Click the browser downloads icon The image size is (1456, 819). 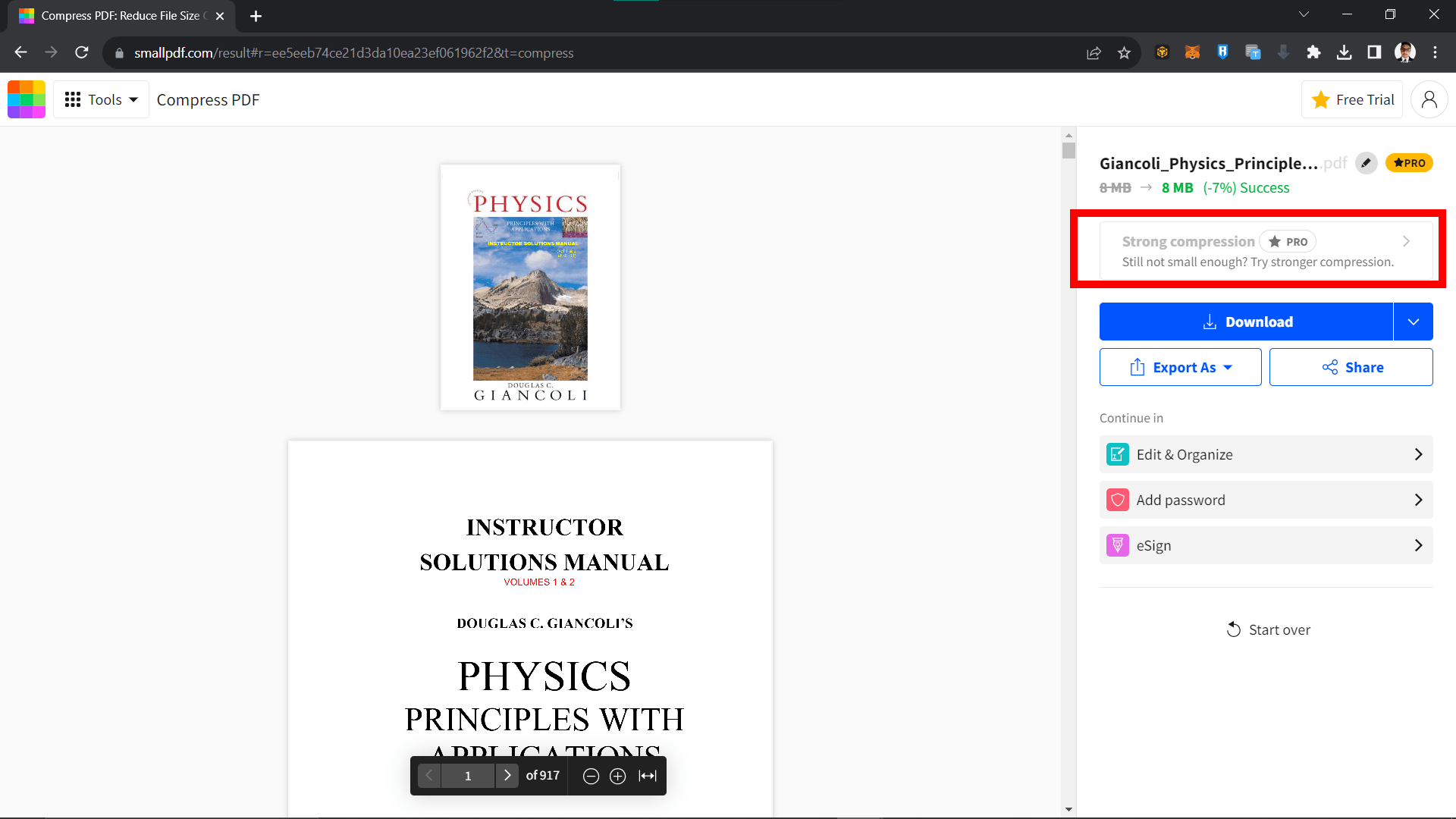1345,52
